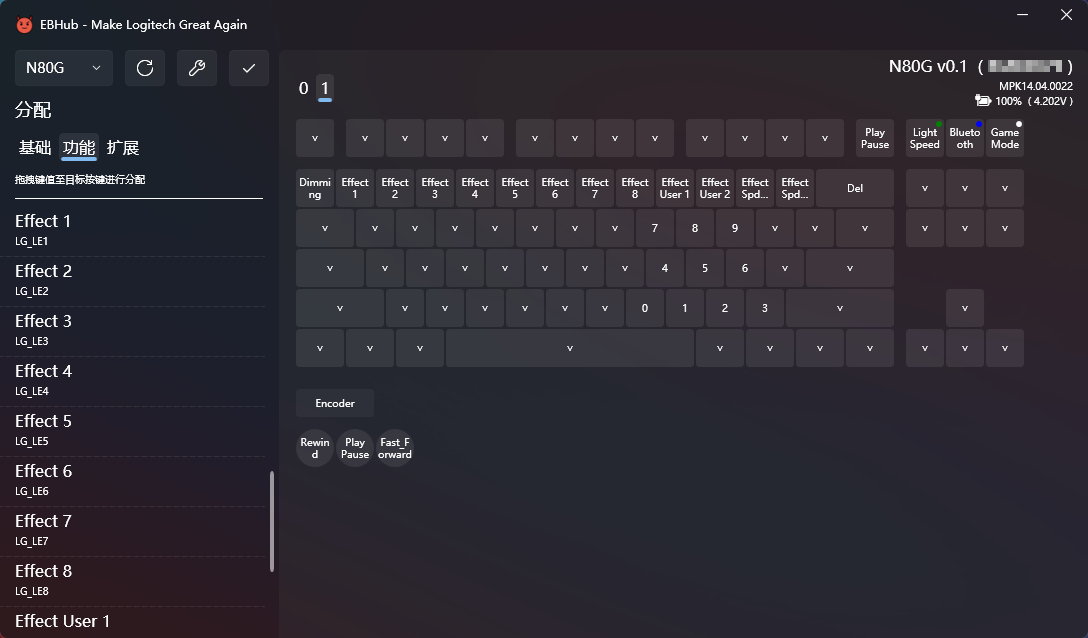Image resolution: width=1088 pixels, height=638 pixels.
Task: Switch to layer 0
Action: click(x=304, y=88)
